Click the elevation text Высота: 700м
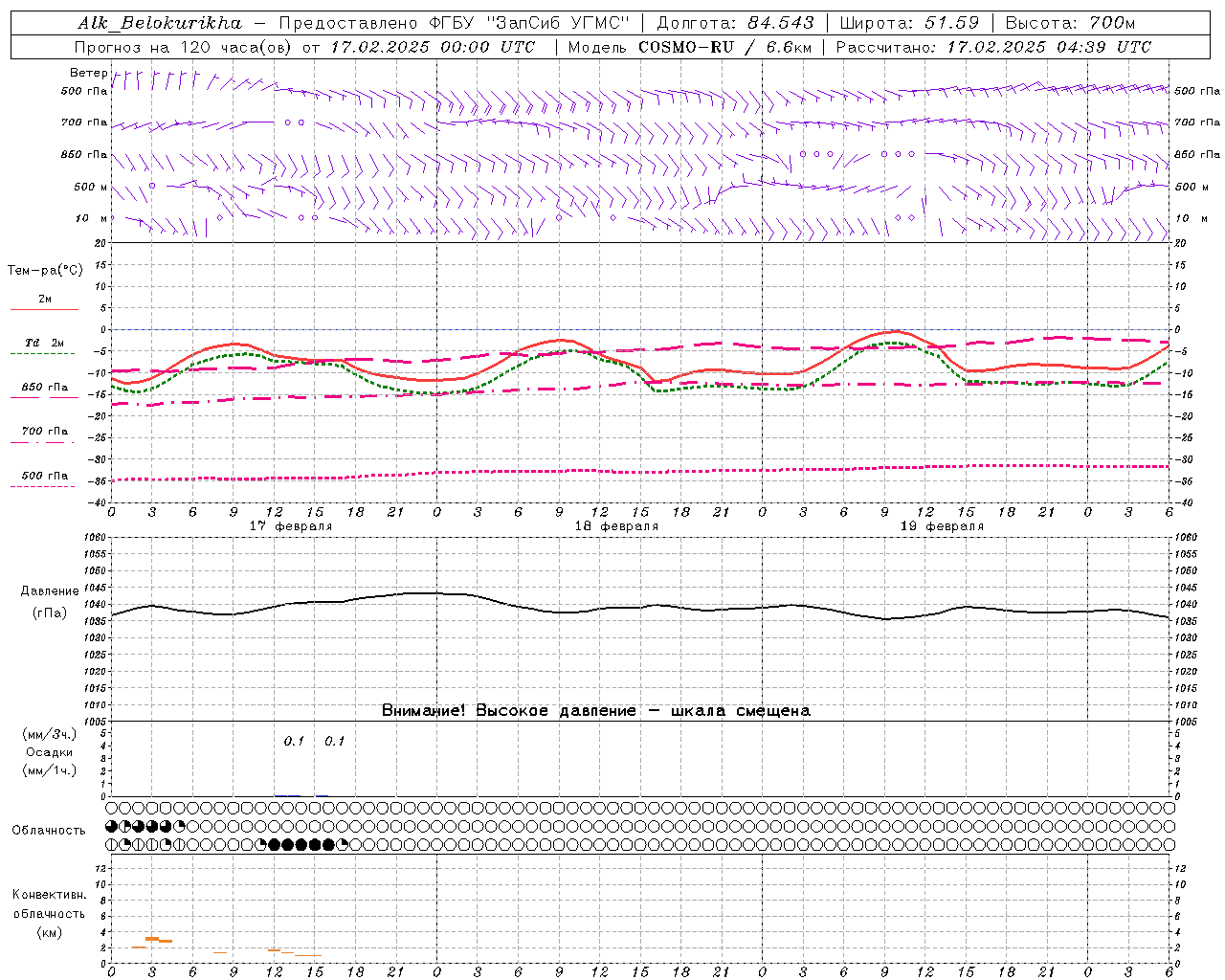Viewport: 1225px width, 980px height. tap(1070, 22)
